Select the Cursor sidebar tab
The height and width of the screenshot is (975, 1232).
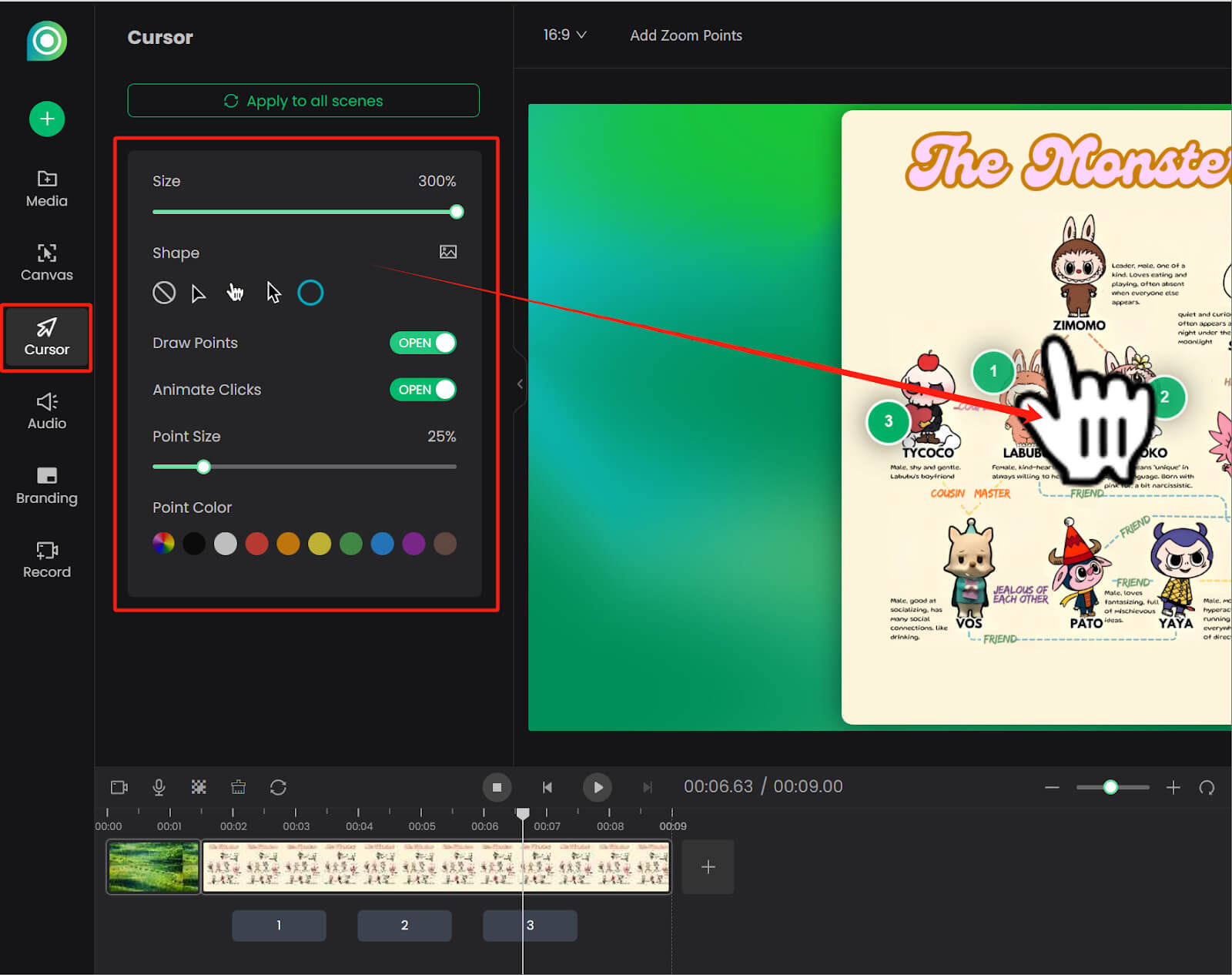point(47,337)
